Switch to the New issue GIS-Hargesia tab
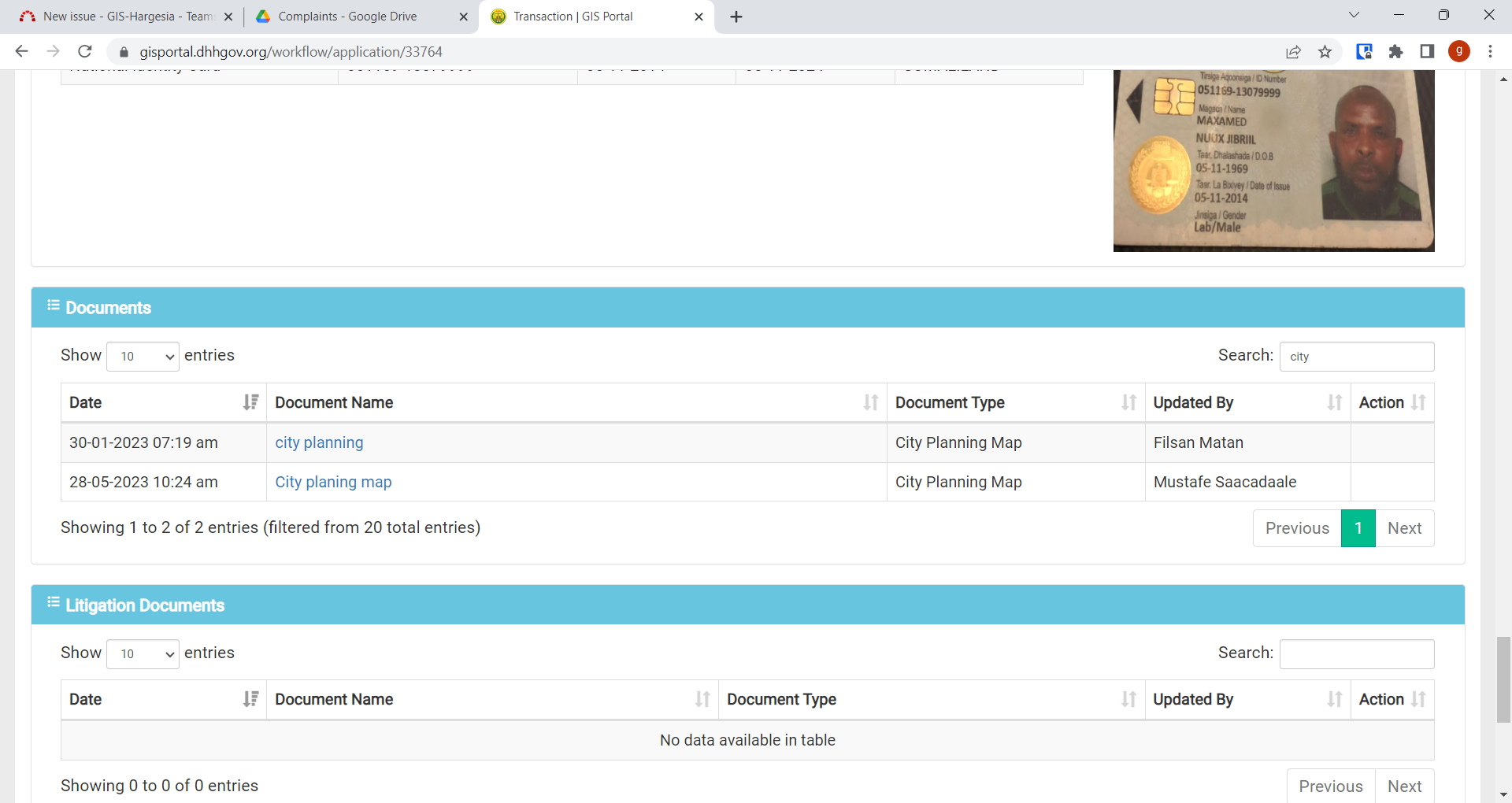Screen dimensions: 1512x803 [x=126, y=17]
